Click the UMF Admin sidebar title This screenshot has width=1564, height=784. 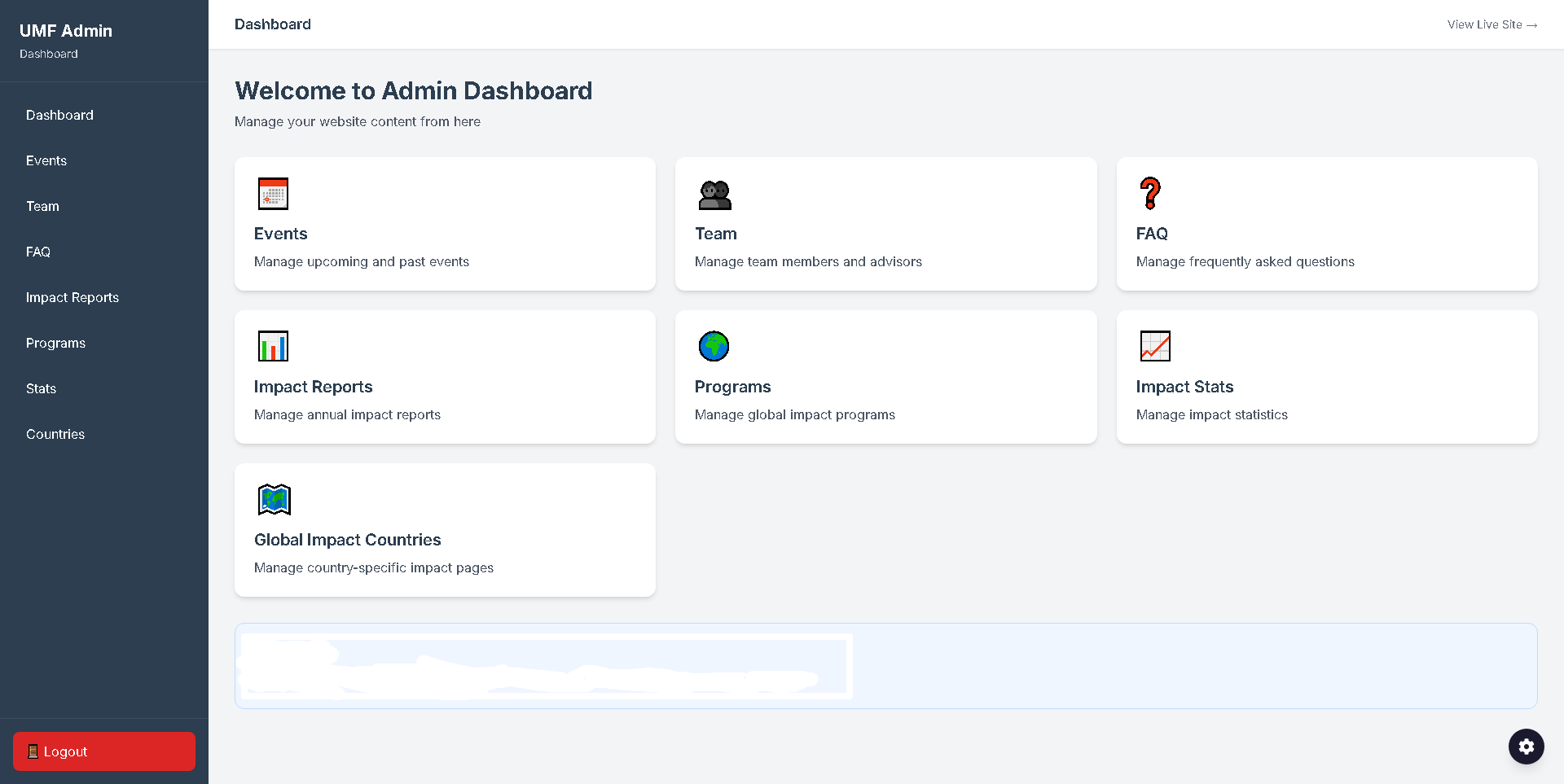[x=66, y=31]
